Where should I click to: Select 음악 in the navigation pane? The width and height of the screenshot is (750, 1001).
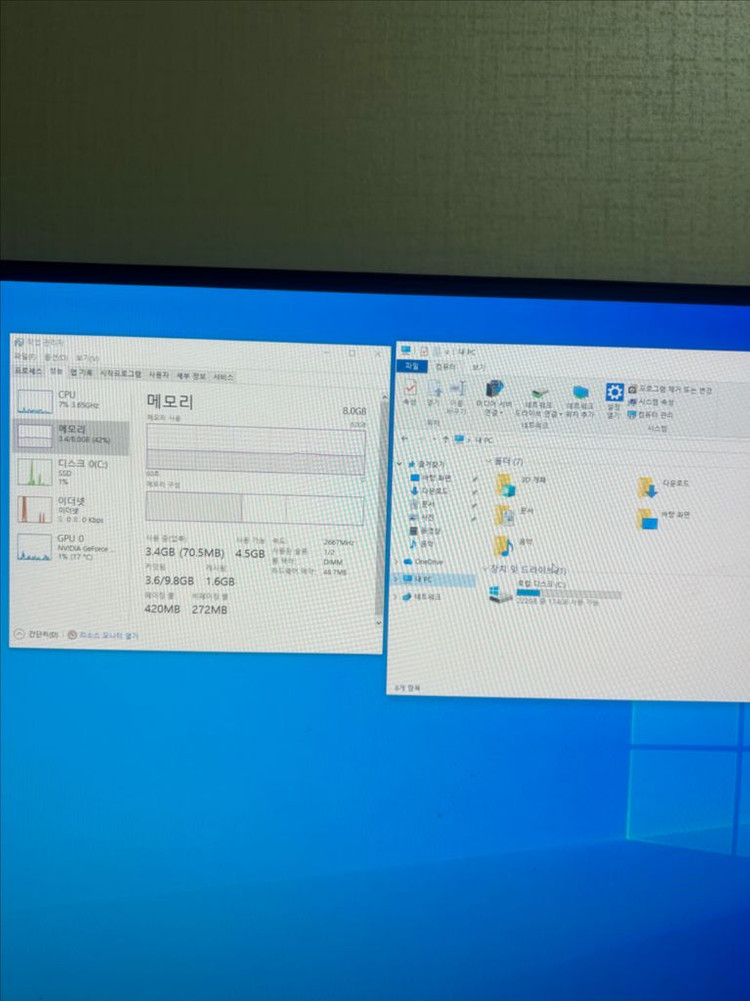pos(421,544)
